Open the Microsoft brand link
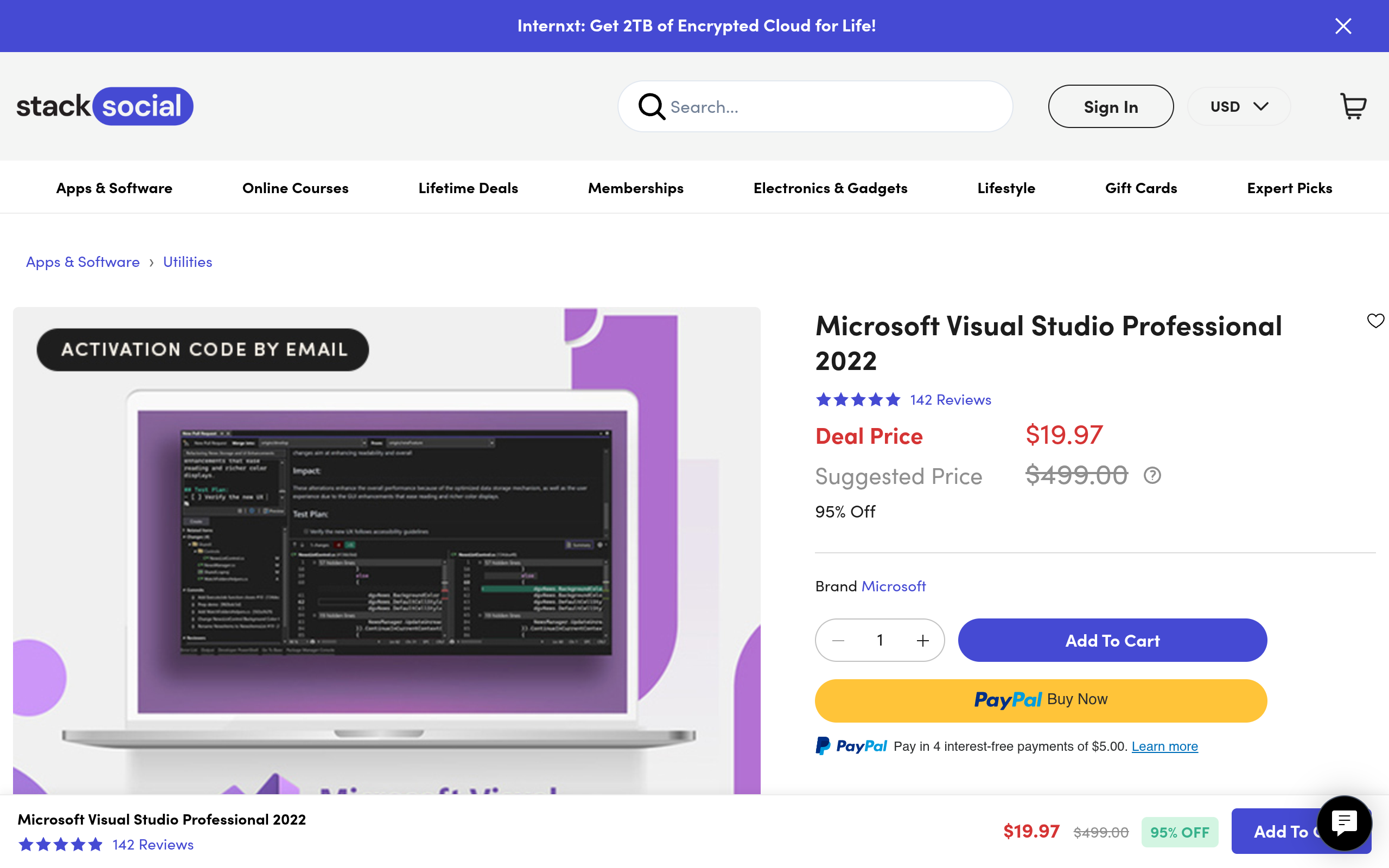 pos(893,585)
